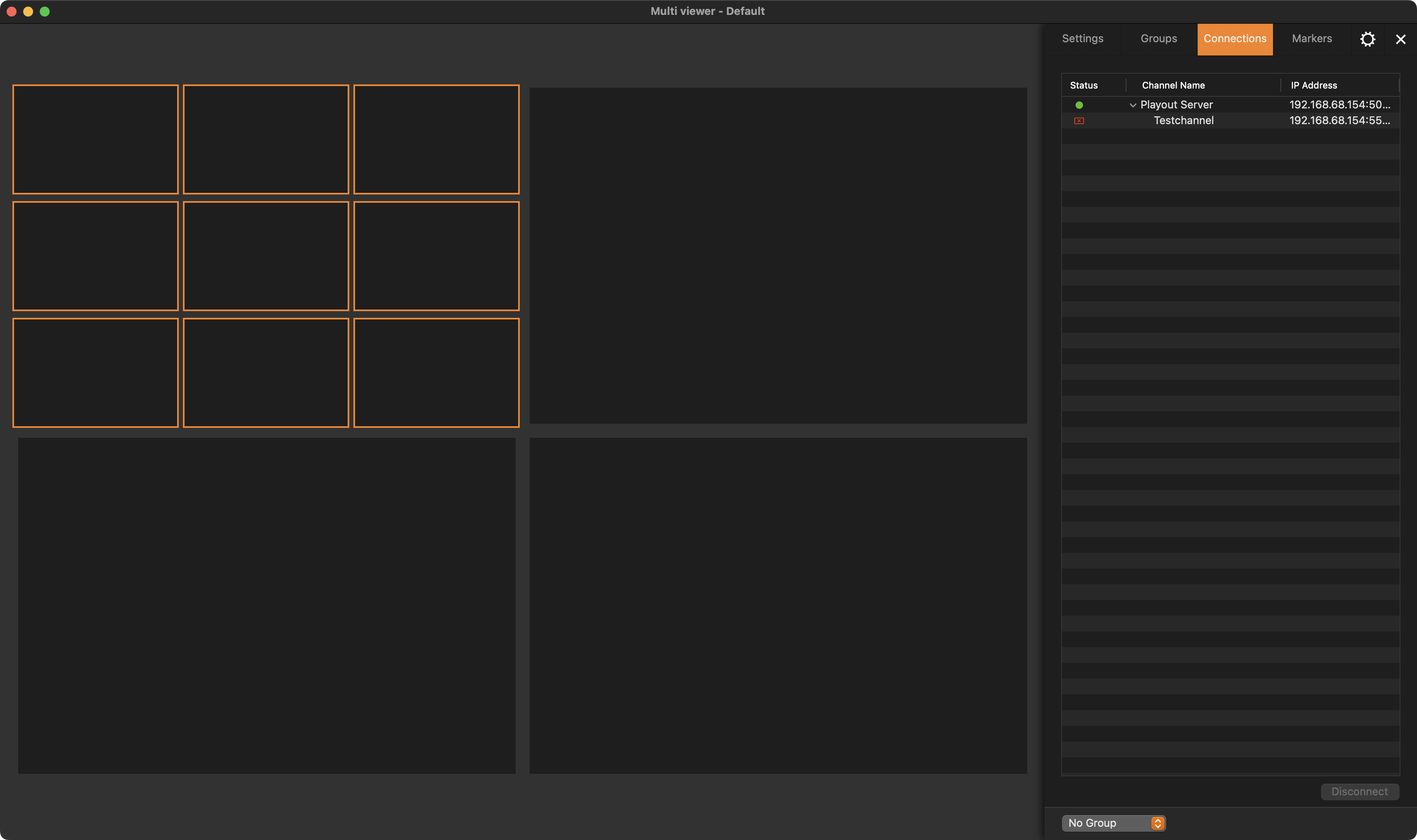Select the large lower-left viewer pane

[x=267, y=605]
